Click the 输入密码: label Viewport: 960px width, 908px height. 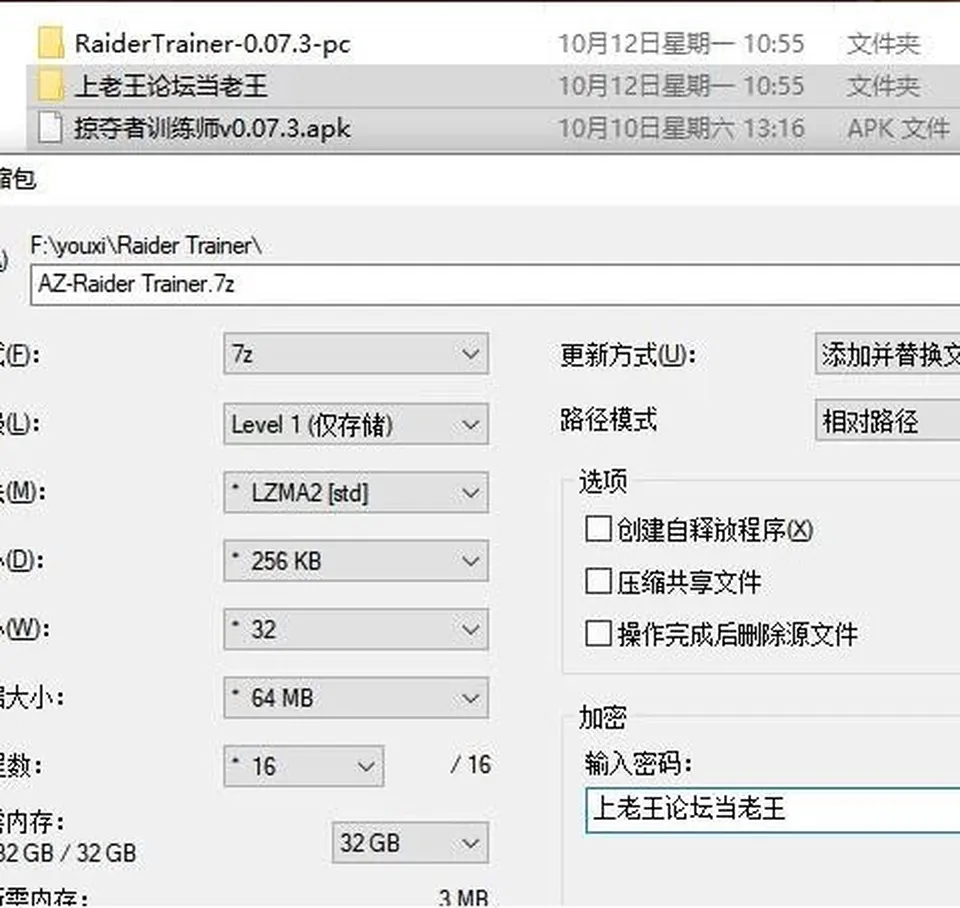coord(639,764)
